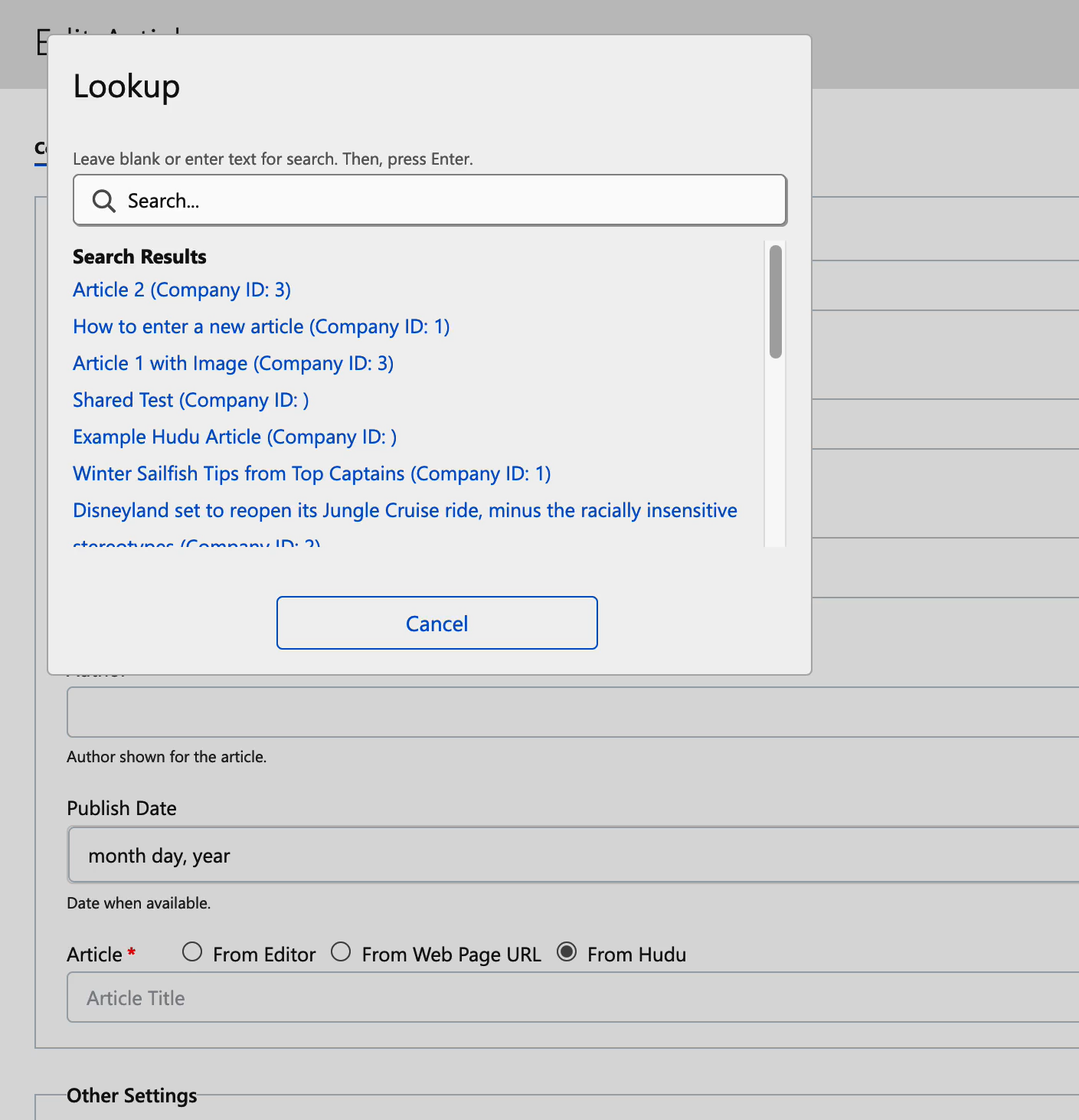Click the Search Results heading
1079x1120 pixels.
[x=139, y=256]
